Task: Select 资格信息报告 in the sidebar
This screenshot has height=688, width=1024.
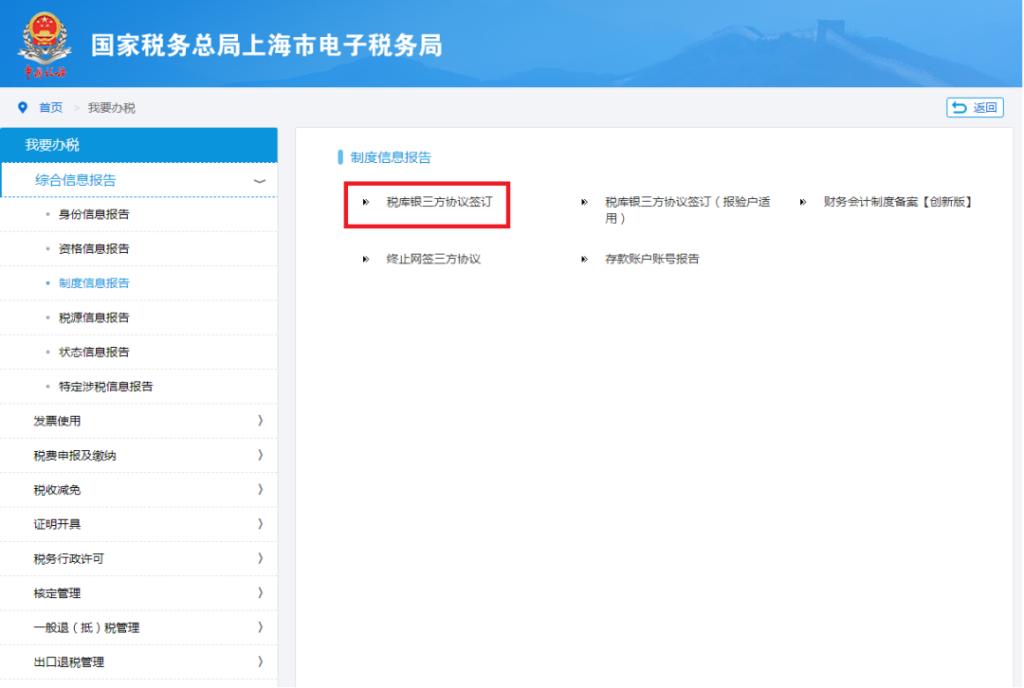Action: click(94, 249)
